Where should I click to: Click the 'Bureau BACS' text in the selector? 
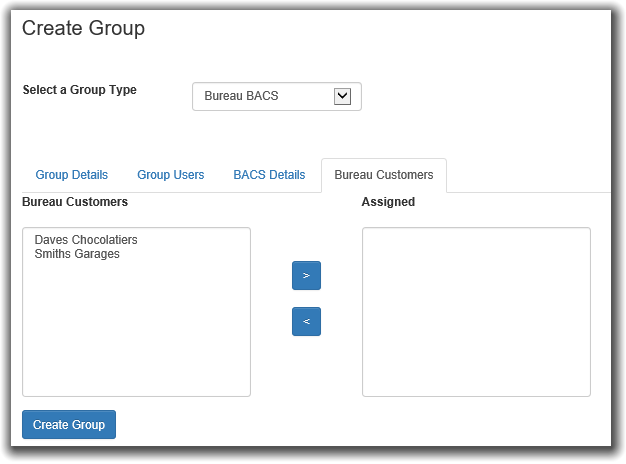241,96
